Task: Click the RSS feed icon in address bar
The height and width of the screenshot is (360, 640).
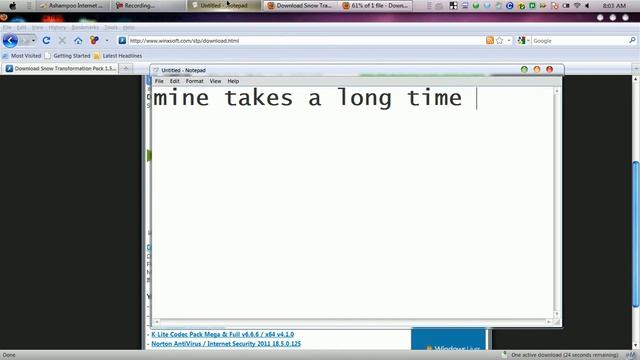Action: tap(490, 40)
